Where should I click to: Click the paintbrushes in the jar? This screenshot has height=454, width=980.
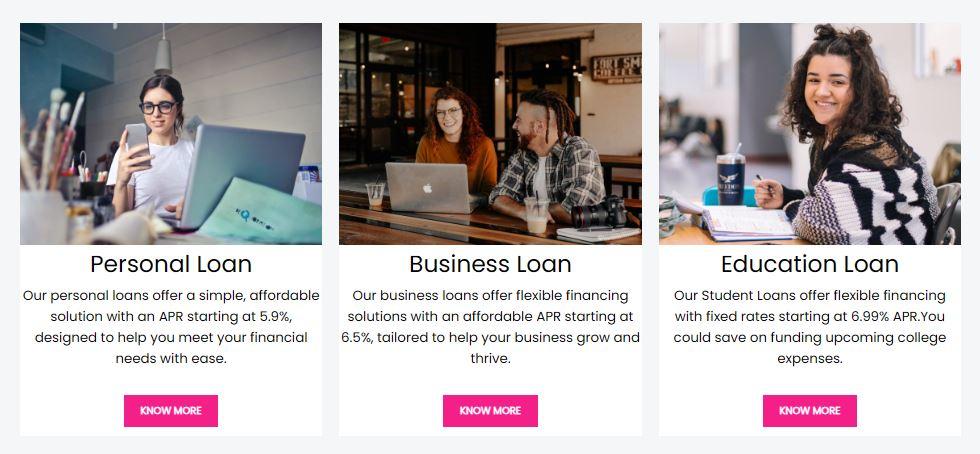[x=50, y=141]
